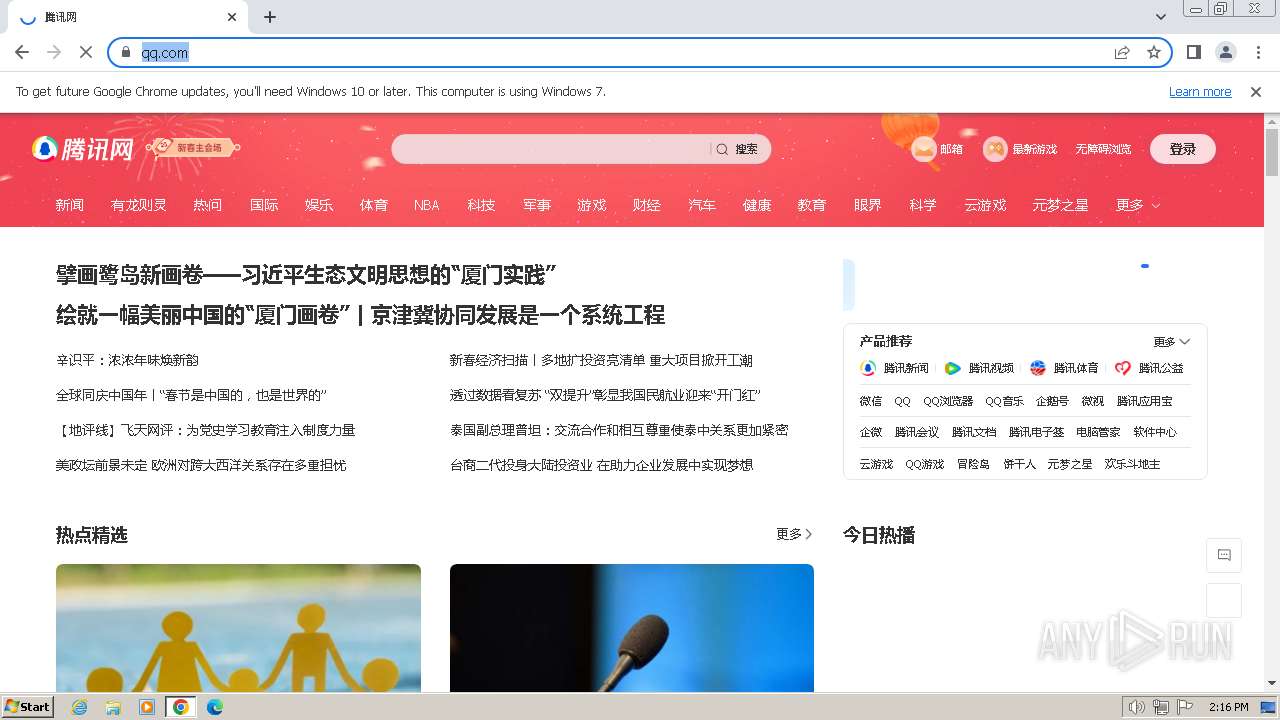1280x720 pixels.
Task: Open the paper family thumbnail article
Action: (238, 628)
